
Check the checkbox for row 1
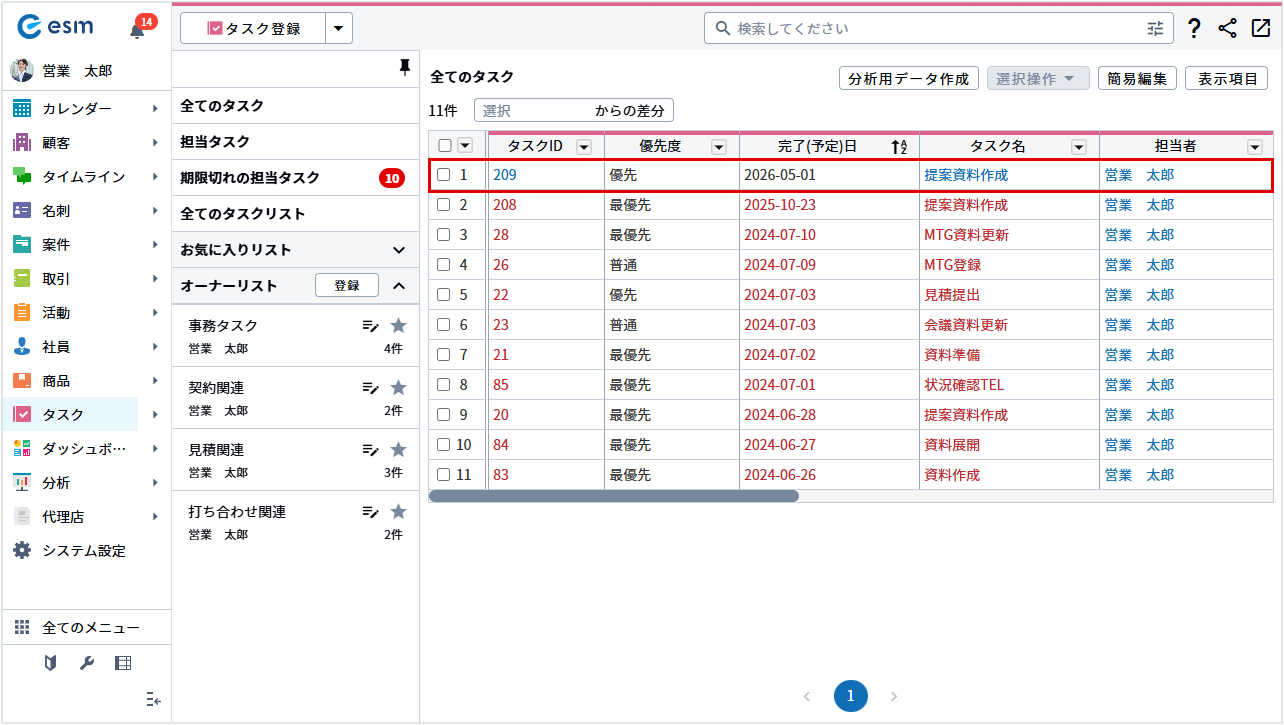444,175
